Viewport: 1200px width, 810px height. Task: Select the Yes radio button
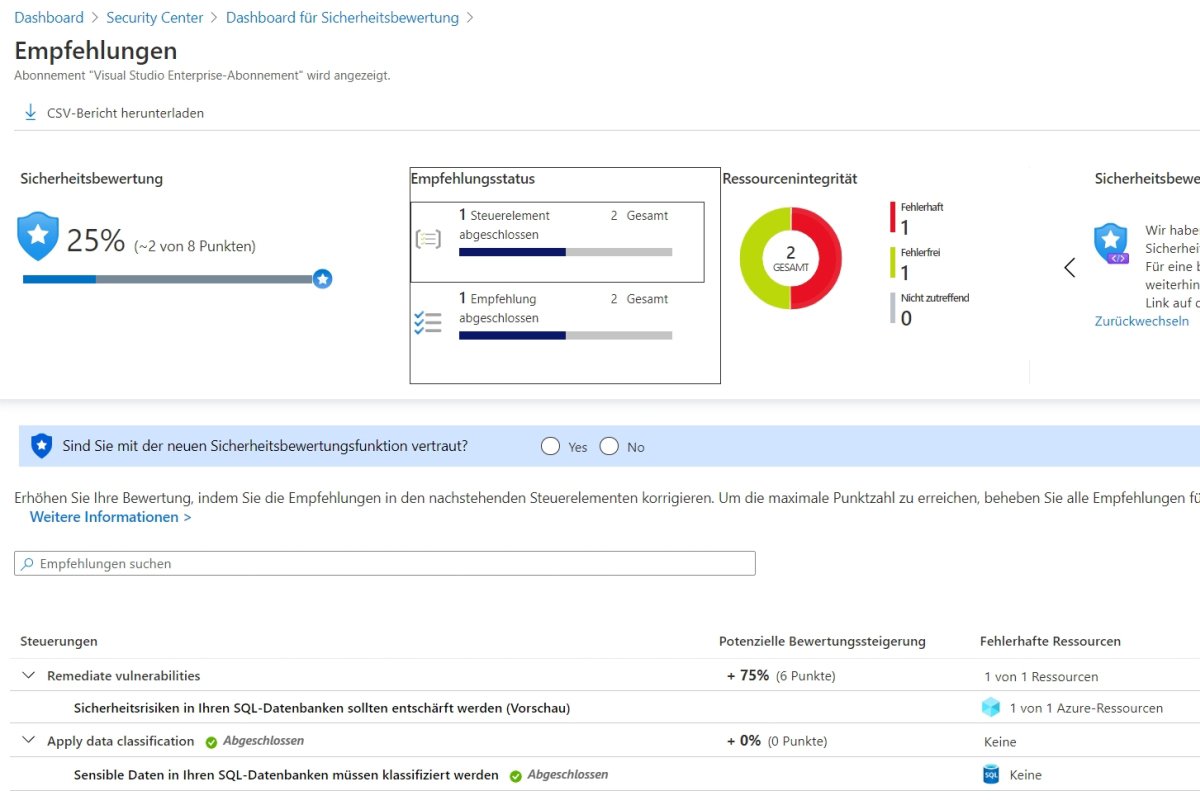[550, 447]
